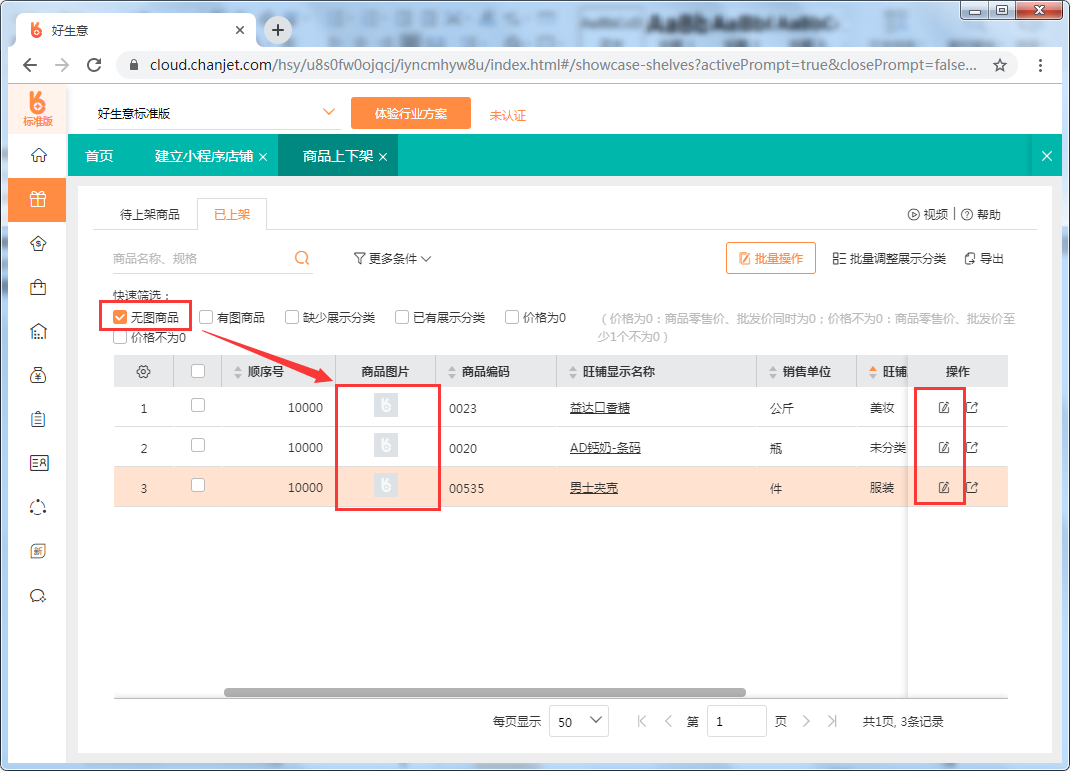Open the 益达口香糖 product link
Viewport: 1070px width, 771px height.
(599, 408)
